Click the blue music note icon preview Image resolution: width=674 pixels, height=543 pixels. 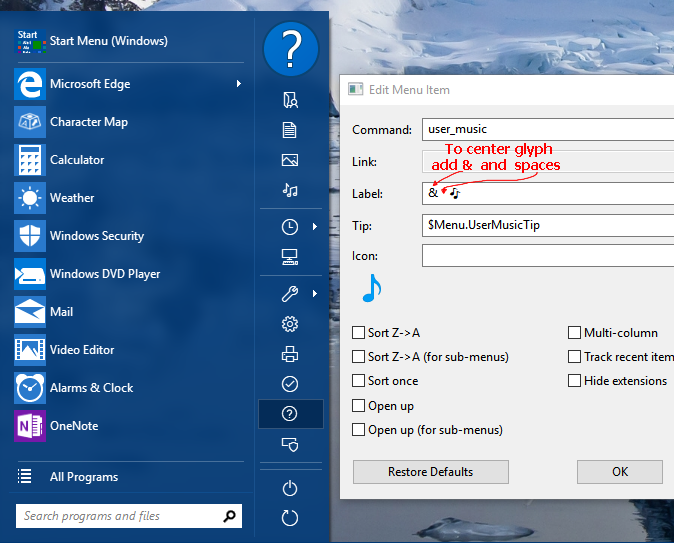click(x=372, y=288)
